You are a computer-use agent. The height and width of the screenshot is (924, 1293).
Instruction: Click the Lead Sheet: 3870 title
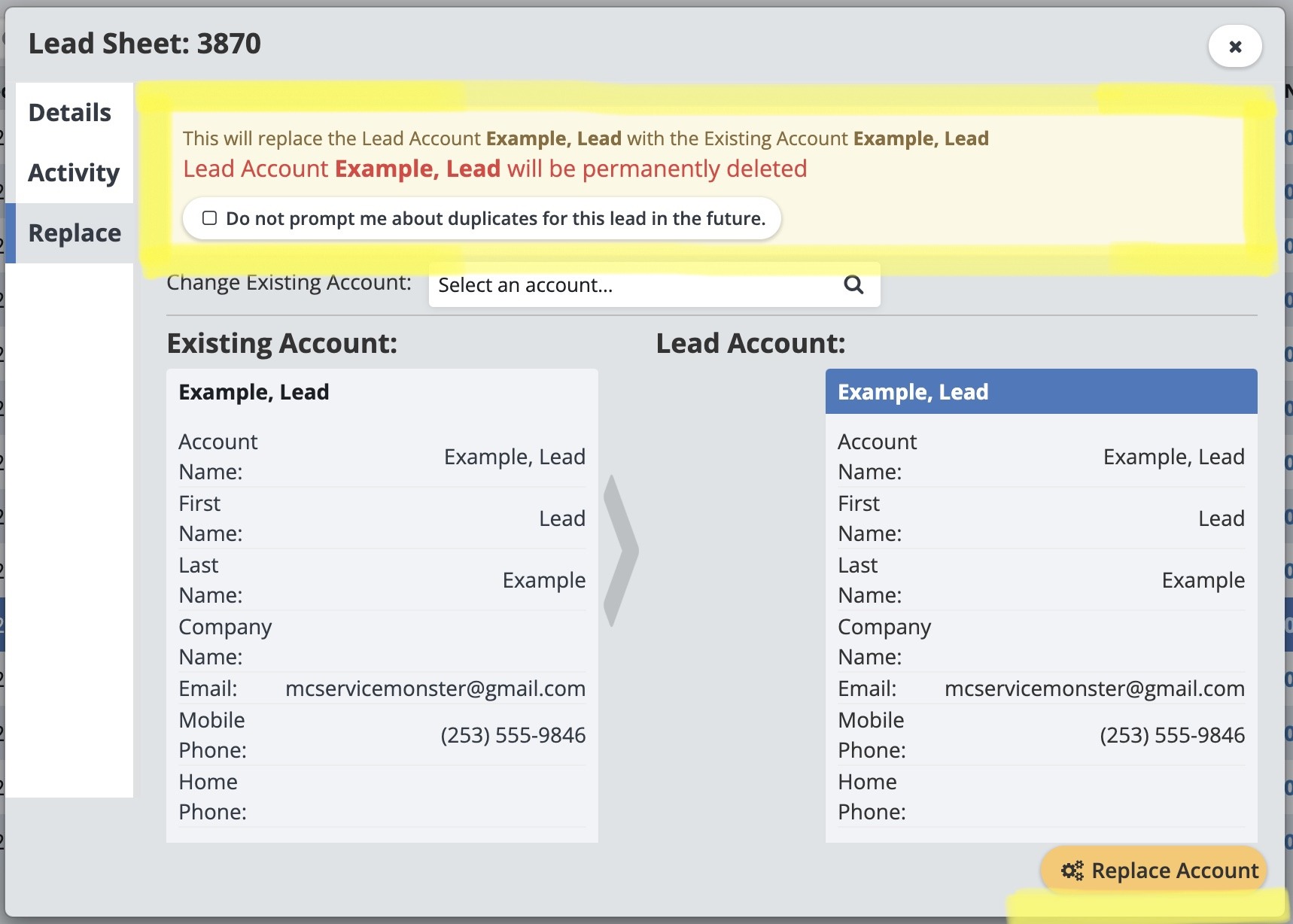pos(145,44)
